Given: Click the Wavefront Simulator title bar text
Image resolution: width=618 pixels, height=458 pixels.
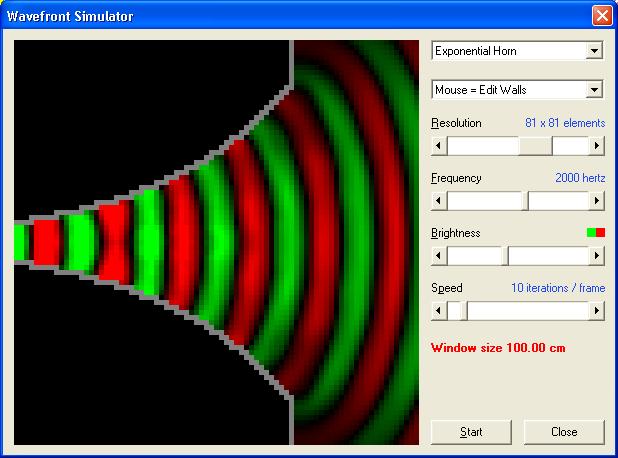Looking at the screenshot, I should click(70, 16).
